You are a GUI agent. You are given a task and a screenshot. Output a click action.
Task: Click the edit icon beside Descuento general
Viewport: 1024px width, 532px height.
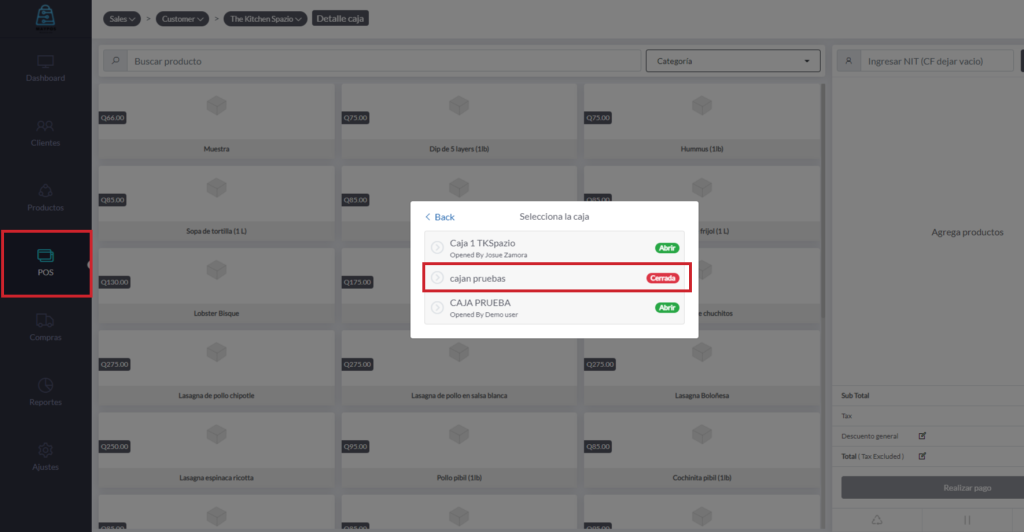(922, 436)
